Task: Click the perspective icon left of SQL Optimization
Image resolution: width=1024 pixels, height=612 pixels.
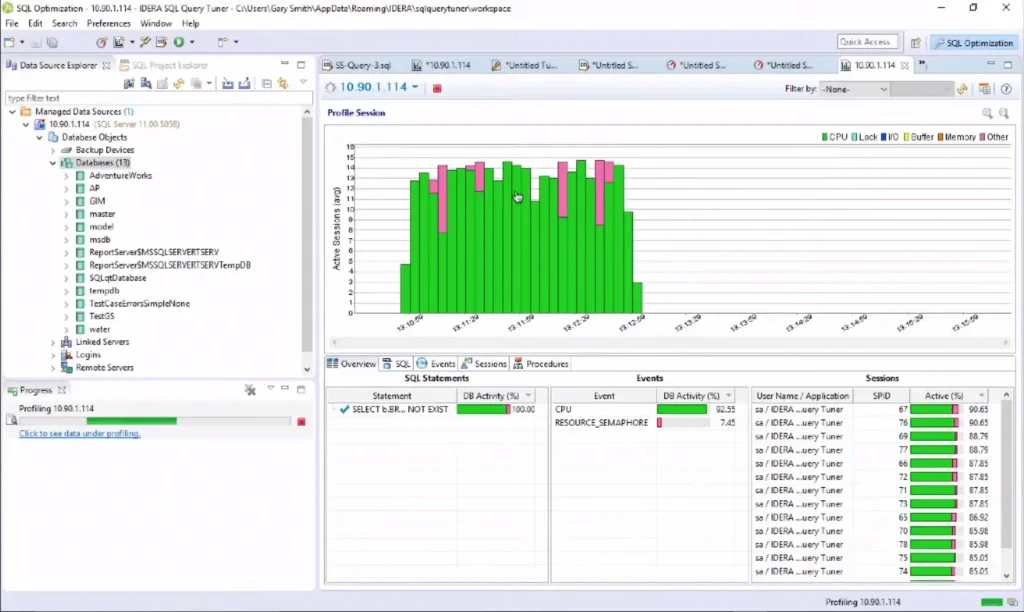Action: pos(916,43)
